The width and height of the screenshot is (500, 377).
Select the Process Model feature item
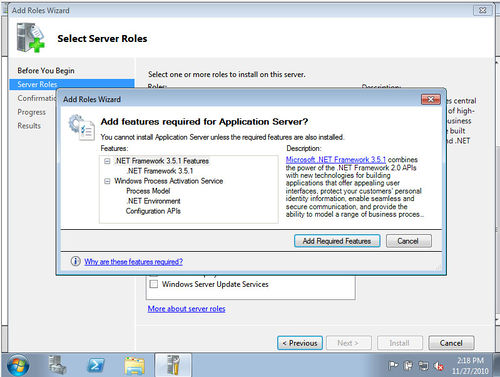[x=148, y=191]
